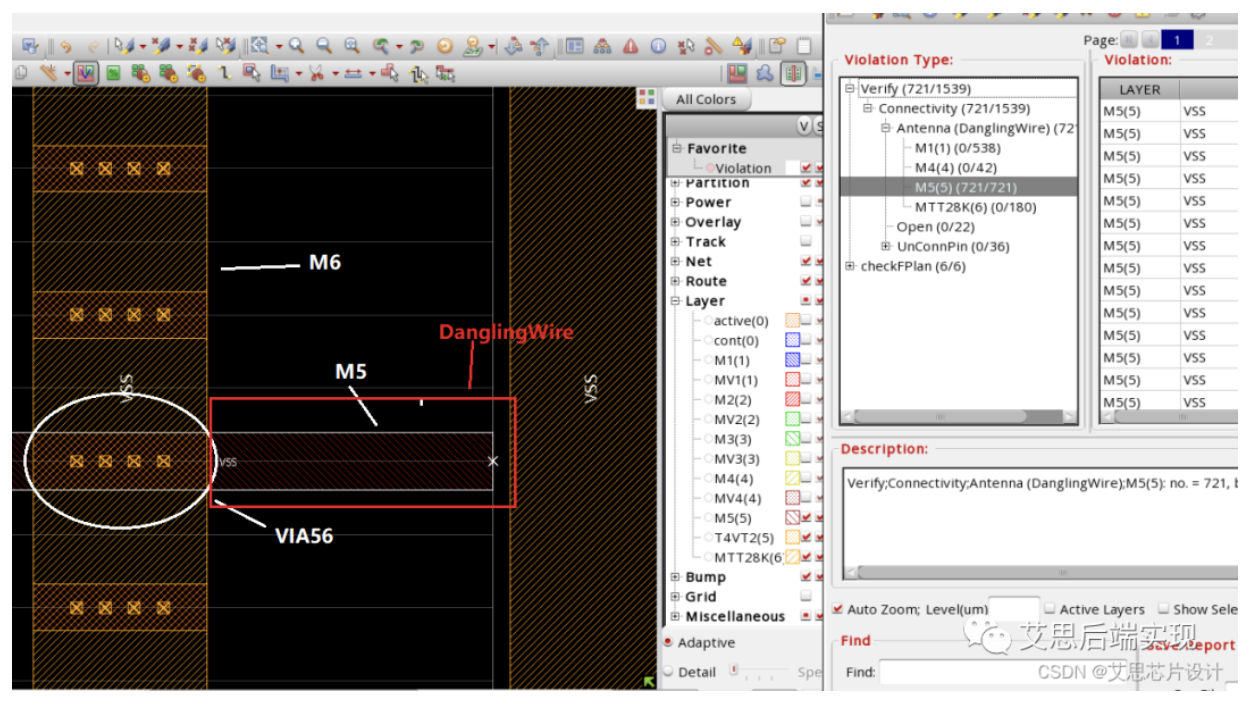Expand the UnConnPin violation node
Viewport: 1252px width, 714px height.
[x=886, y=246]
